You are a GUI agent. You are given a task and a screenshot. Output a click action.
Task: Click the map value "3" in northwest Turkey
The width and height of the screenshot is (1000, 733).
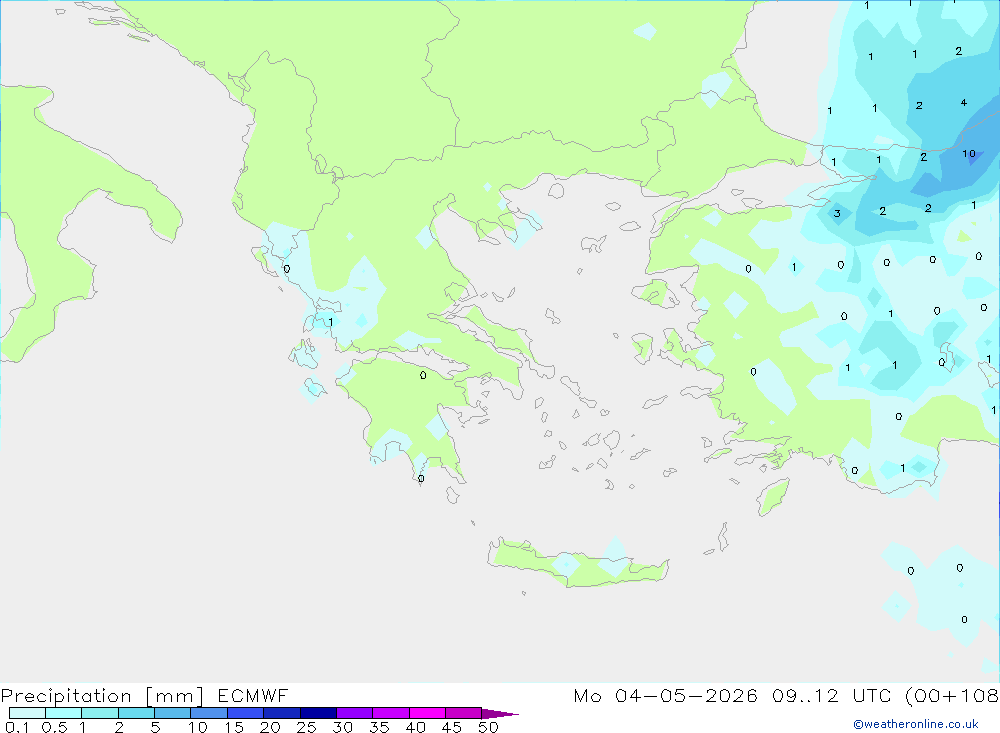(x=837, y=214)
